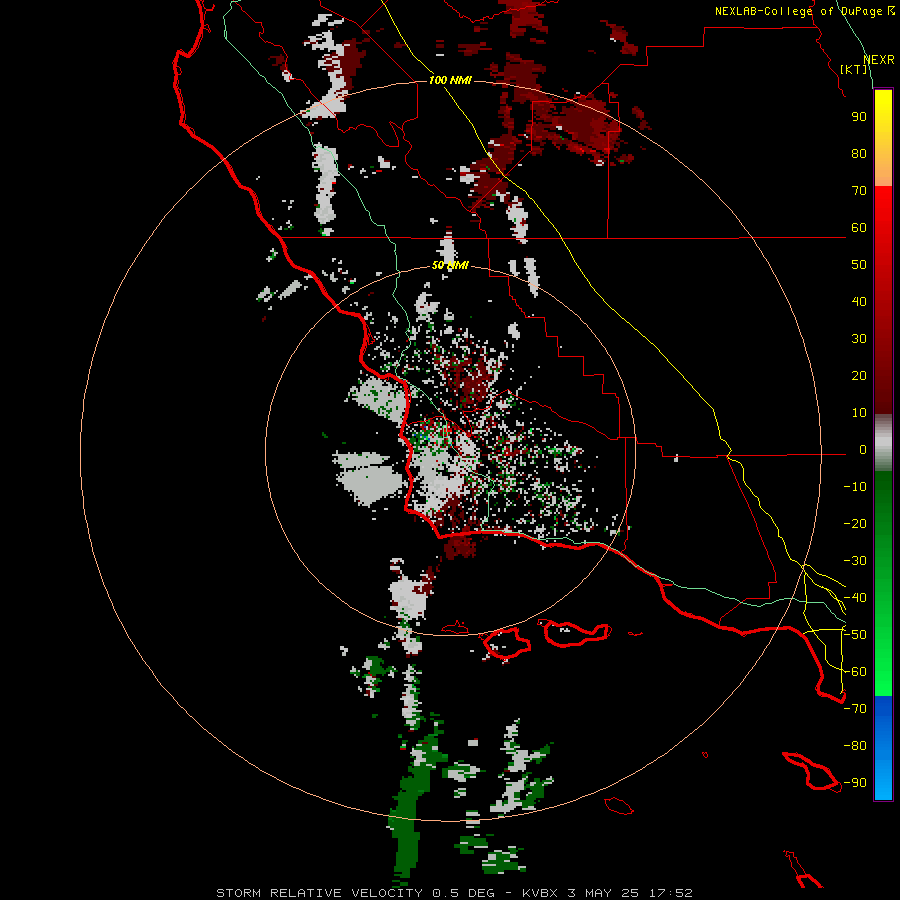
Task: Select the 70 value on velocity scale
Action: tap(859, 191)
